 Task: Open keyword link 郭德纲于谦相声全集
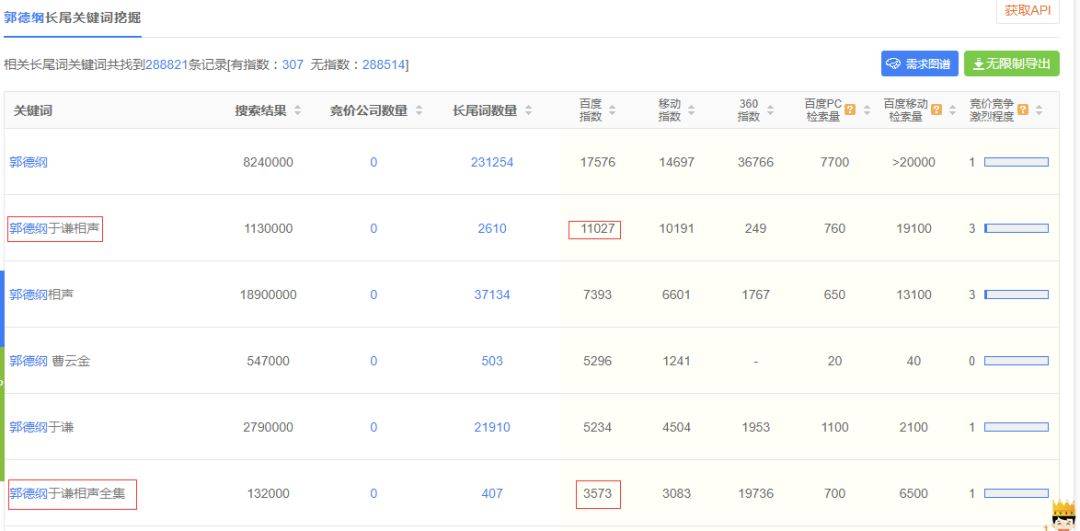pos(68,493)
